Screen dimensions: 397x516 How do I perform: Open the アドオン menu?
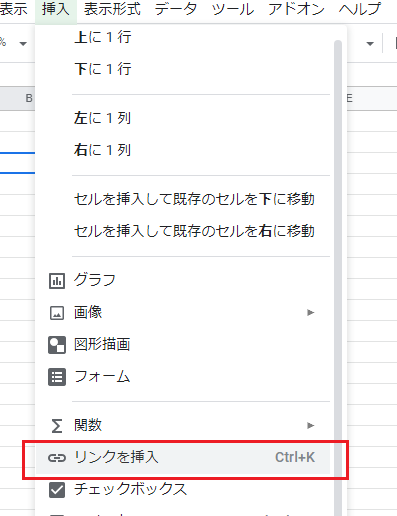point(296,9)
